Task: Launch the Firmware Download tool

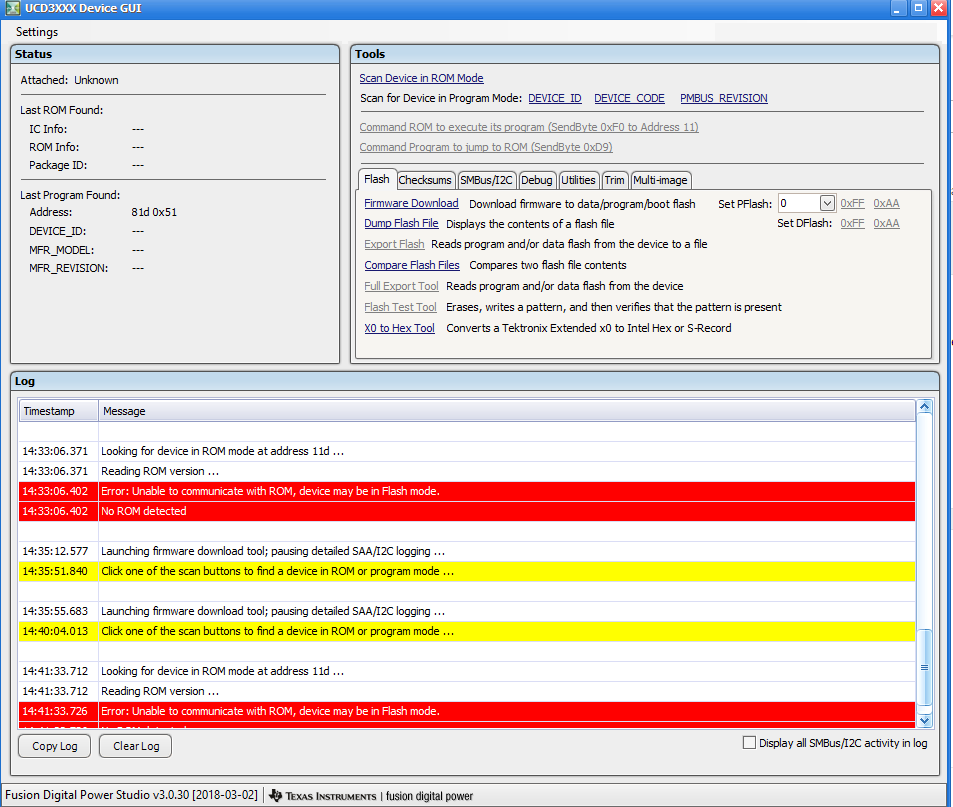Action: click(x=411, y=204)
